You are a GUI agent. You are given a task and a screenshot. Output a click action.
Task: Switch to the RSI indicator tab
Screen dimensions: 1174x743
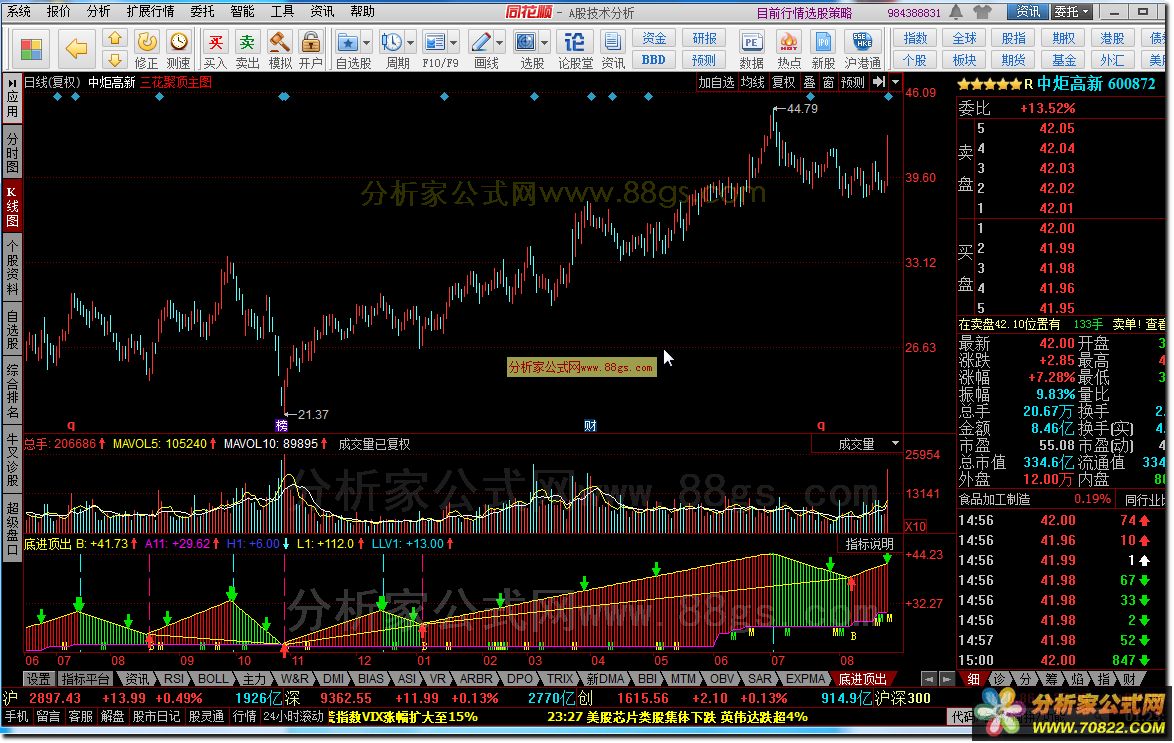(174, 679)
